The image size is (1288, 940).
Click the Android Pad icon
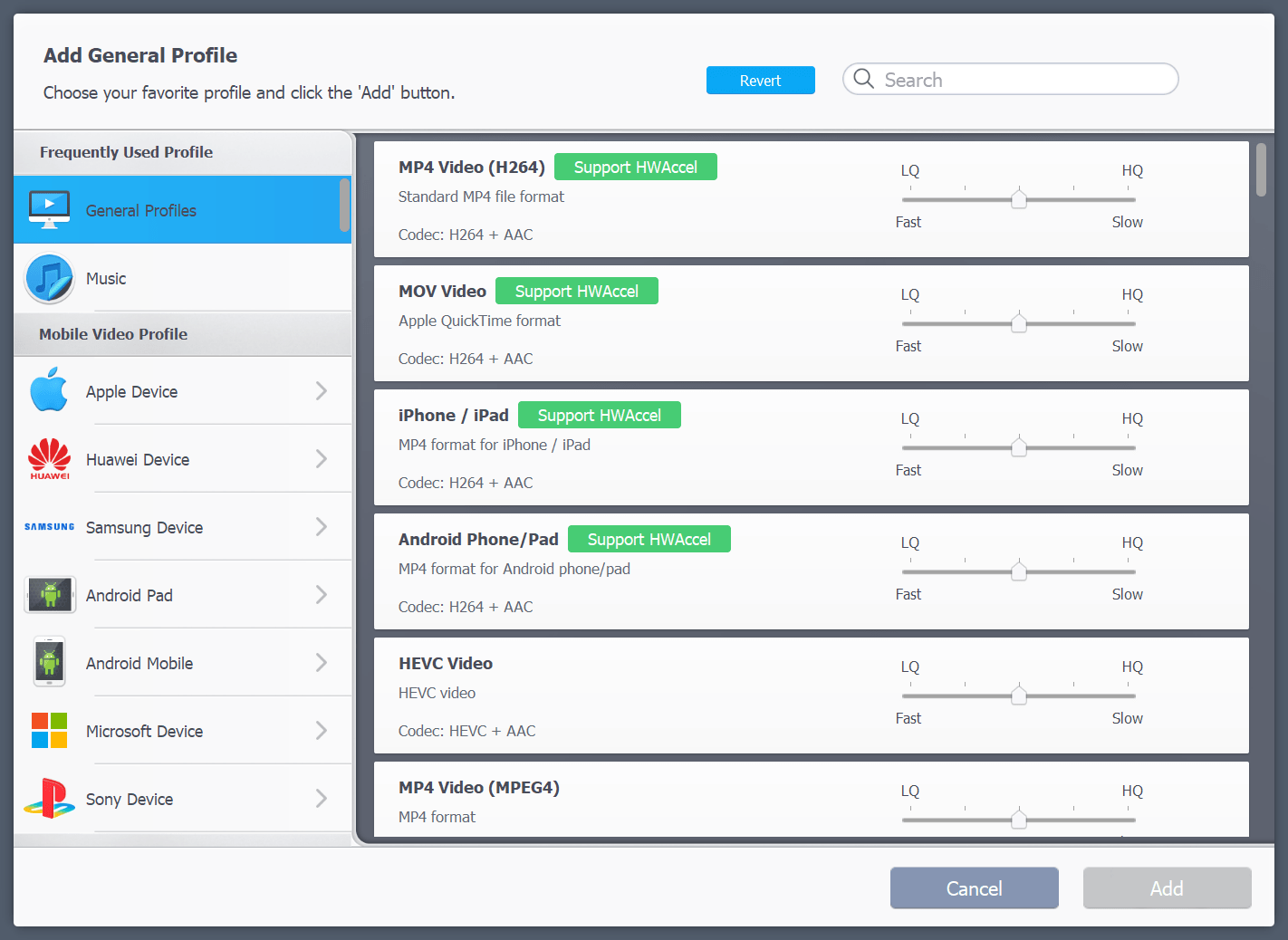(50, 595)
